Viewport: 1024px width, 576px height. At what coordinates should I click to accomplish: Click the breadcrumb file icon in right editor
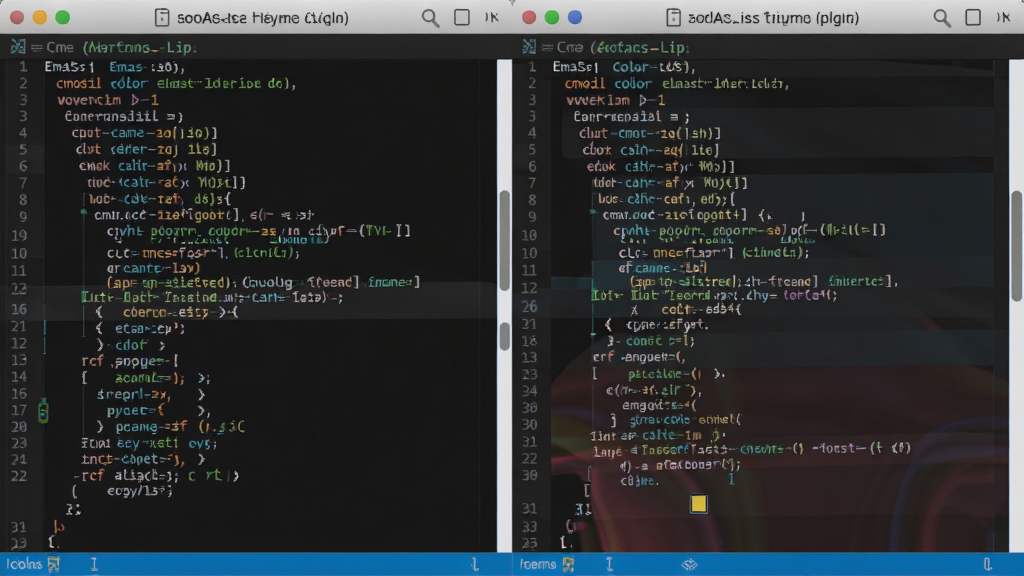[x=528, y=47]
